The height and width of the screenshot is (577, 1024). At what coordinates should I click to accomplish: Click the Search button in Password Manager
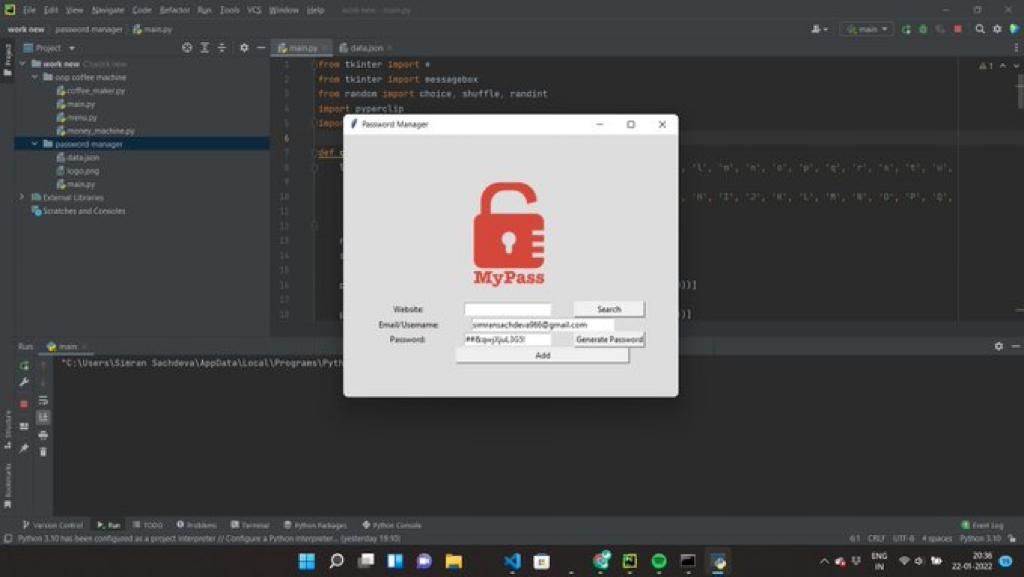click(609, 309)
